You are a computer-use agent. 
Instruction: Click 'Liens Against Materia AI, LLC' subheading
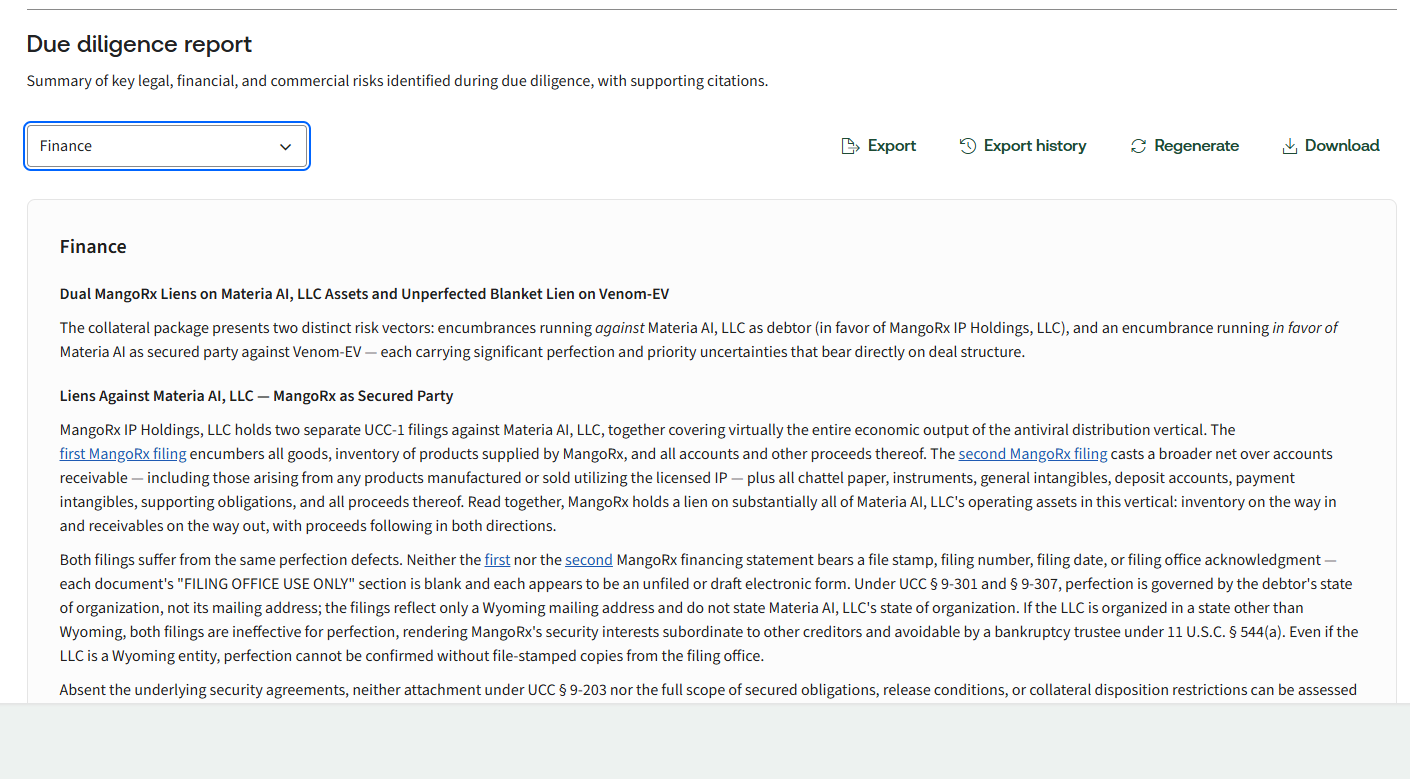(x=256, y=396)
